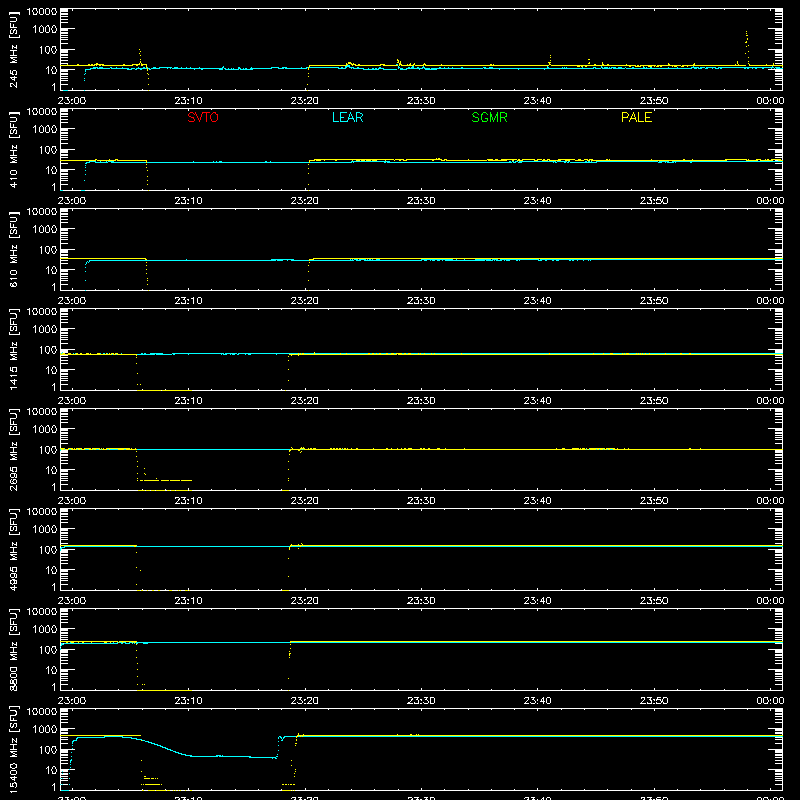The image size is (800, 800).
Task: Select the 15400 MHz [SFU] axis title
Action: [x=14, y=749]
